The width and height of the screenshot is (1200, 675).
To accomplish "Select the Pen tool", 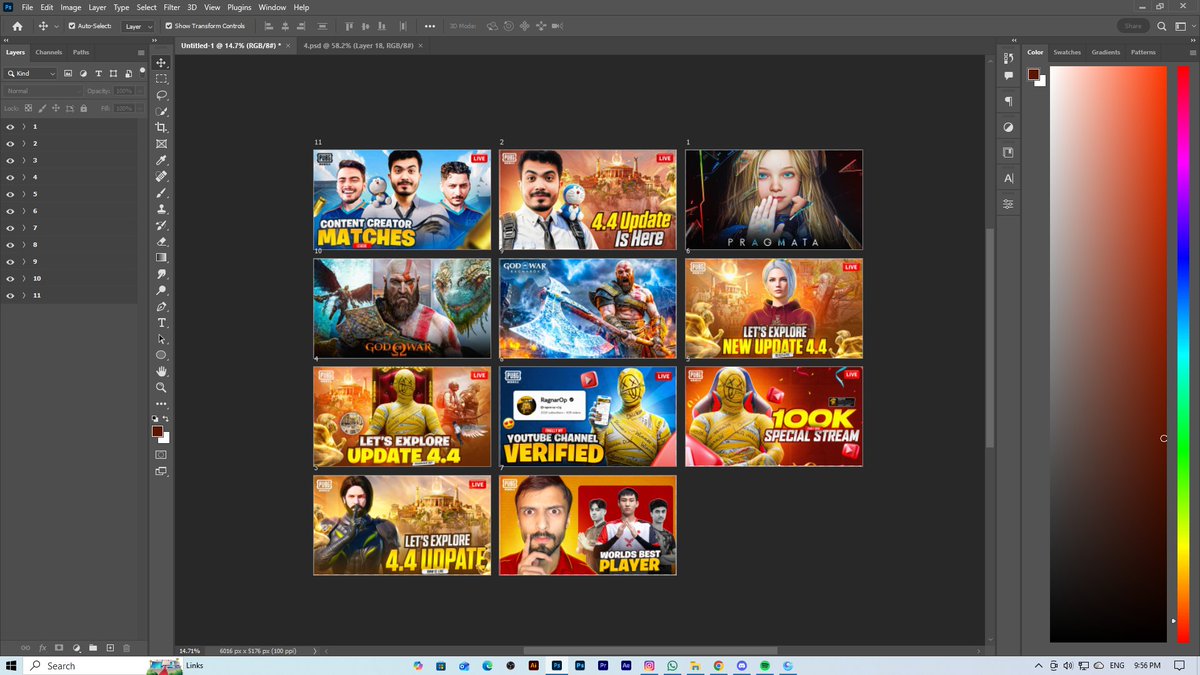I will coord(162,306).
